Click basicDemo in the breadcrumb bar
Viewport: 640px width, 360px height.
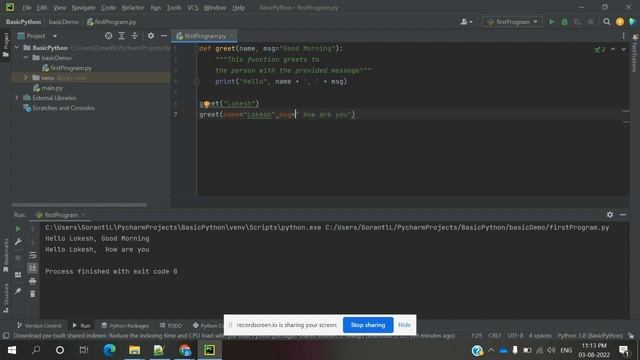(64, 22)
